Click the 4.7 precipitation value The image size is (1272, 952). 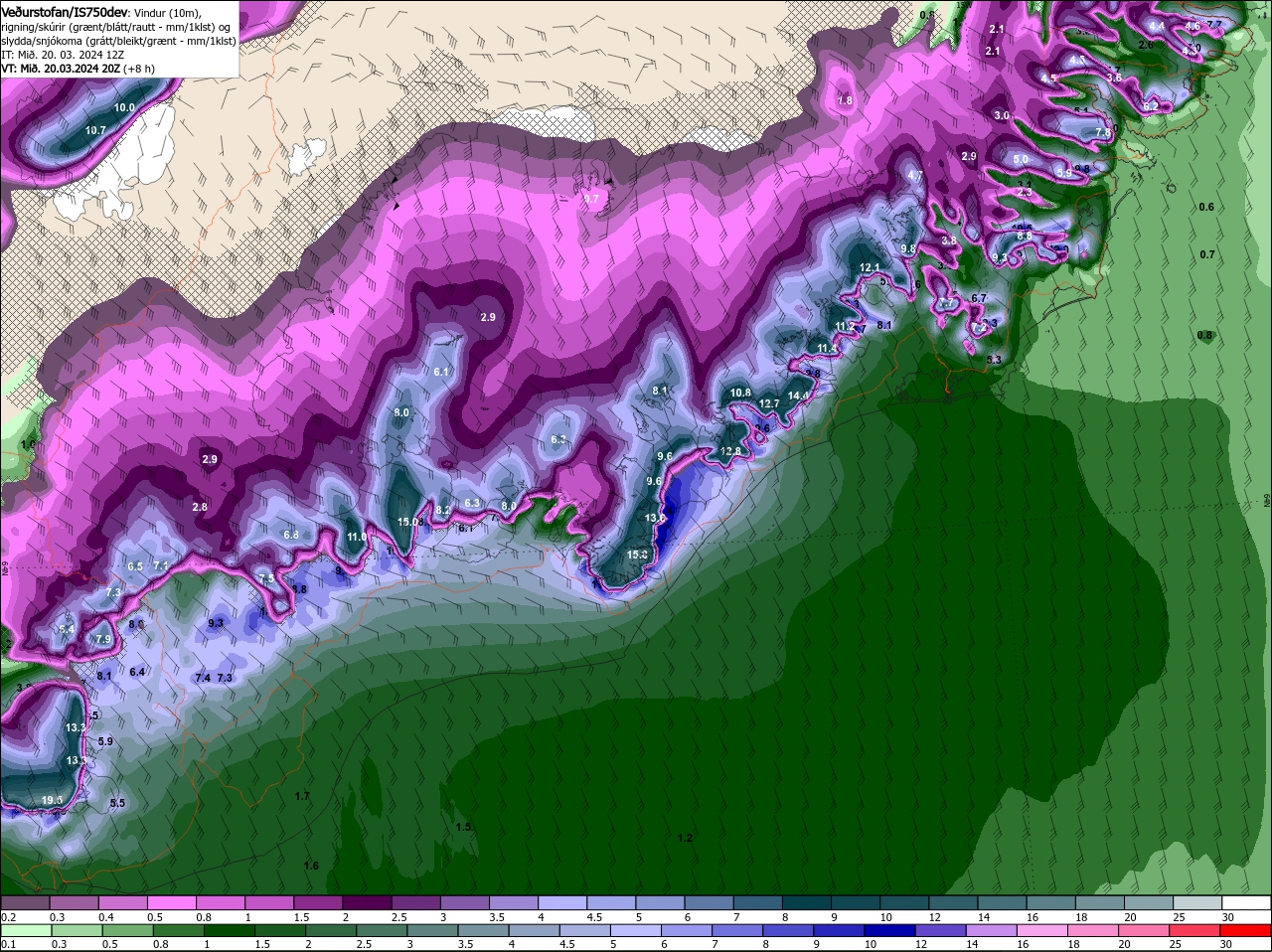pyautogui.click(x=916, y=175)
